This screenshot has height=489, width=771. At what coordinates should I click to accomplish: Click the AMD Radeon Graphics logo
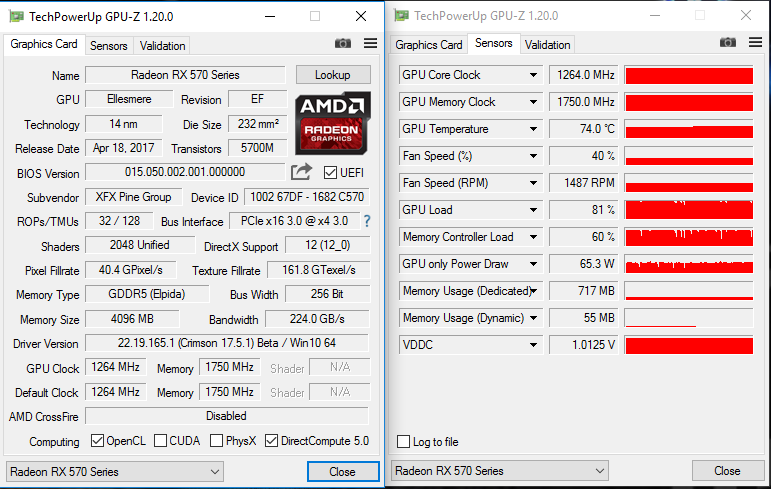pos(332,123)
